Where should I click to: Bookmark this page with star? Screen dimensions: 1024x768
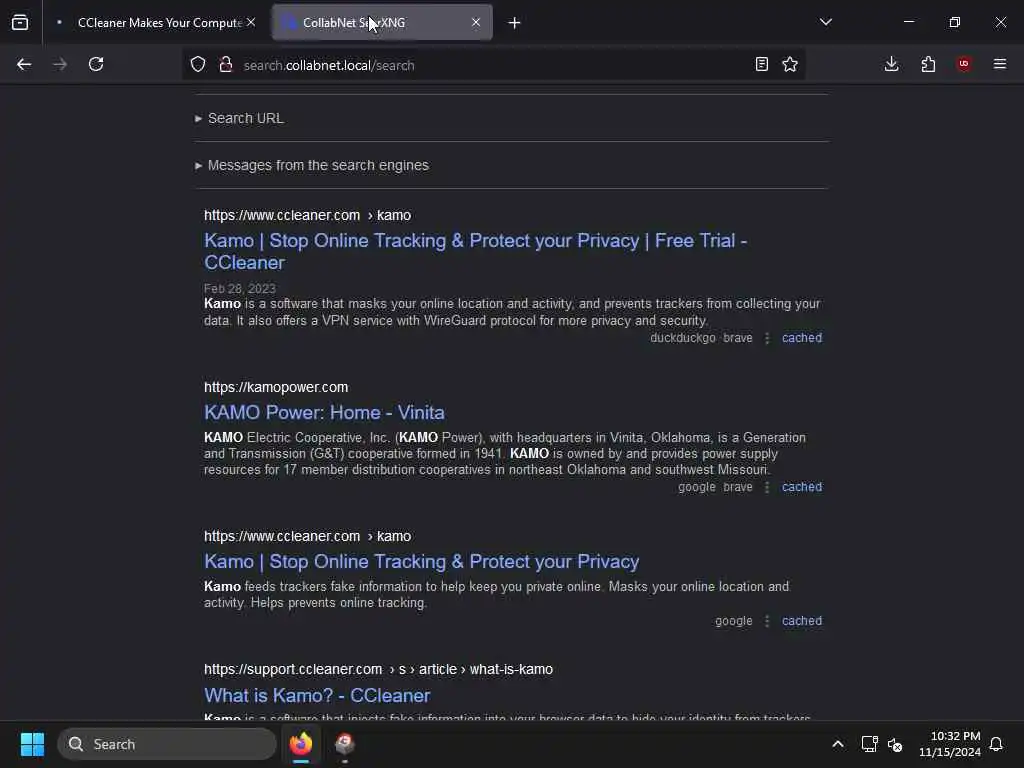point(790,64)
